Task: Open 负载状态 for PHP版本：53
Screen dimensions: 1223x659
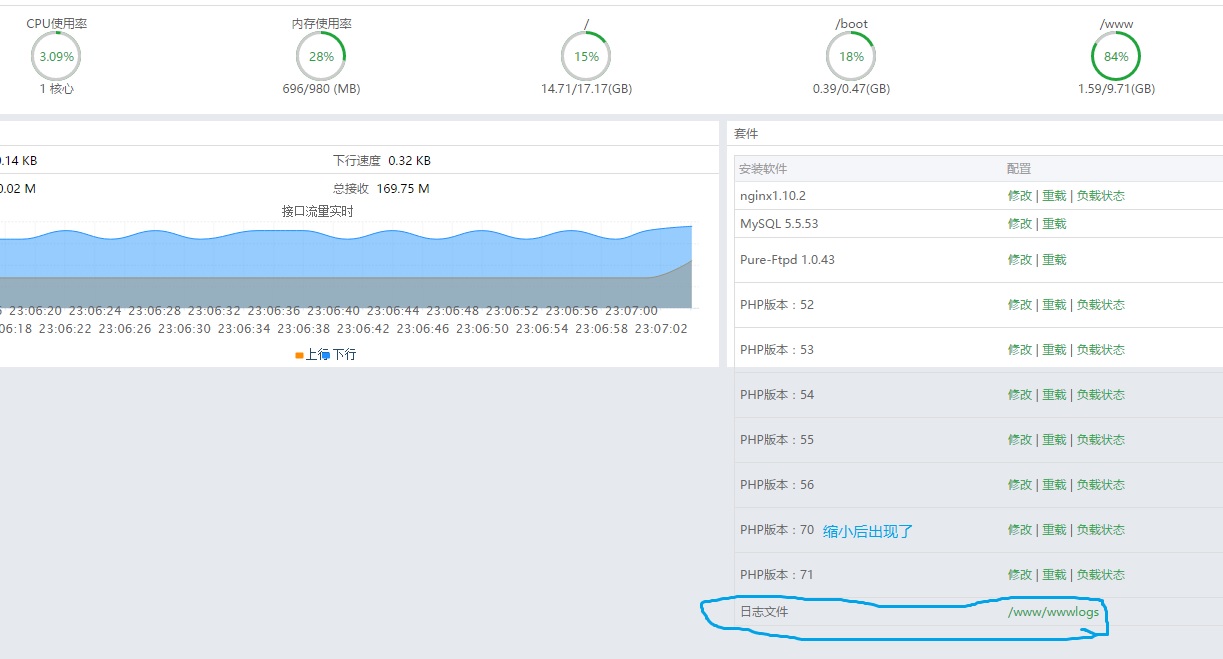Action: pos(1101,350)
